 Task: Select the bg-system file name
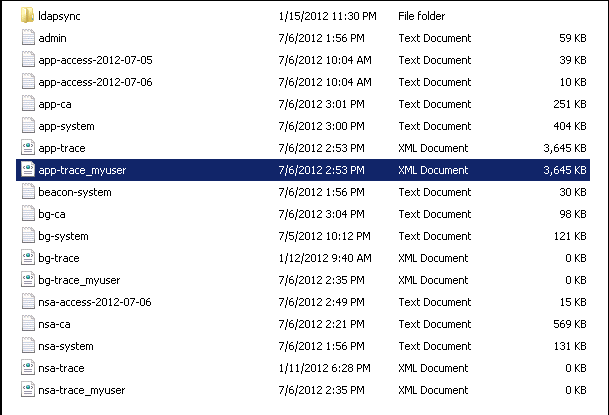[x=63, y=236]
